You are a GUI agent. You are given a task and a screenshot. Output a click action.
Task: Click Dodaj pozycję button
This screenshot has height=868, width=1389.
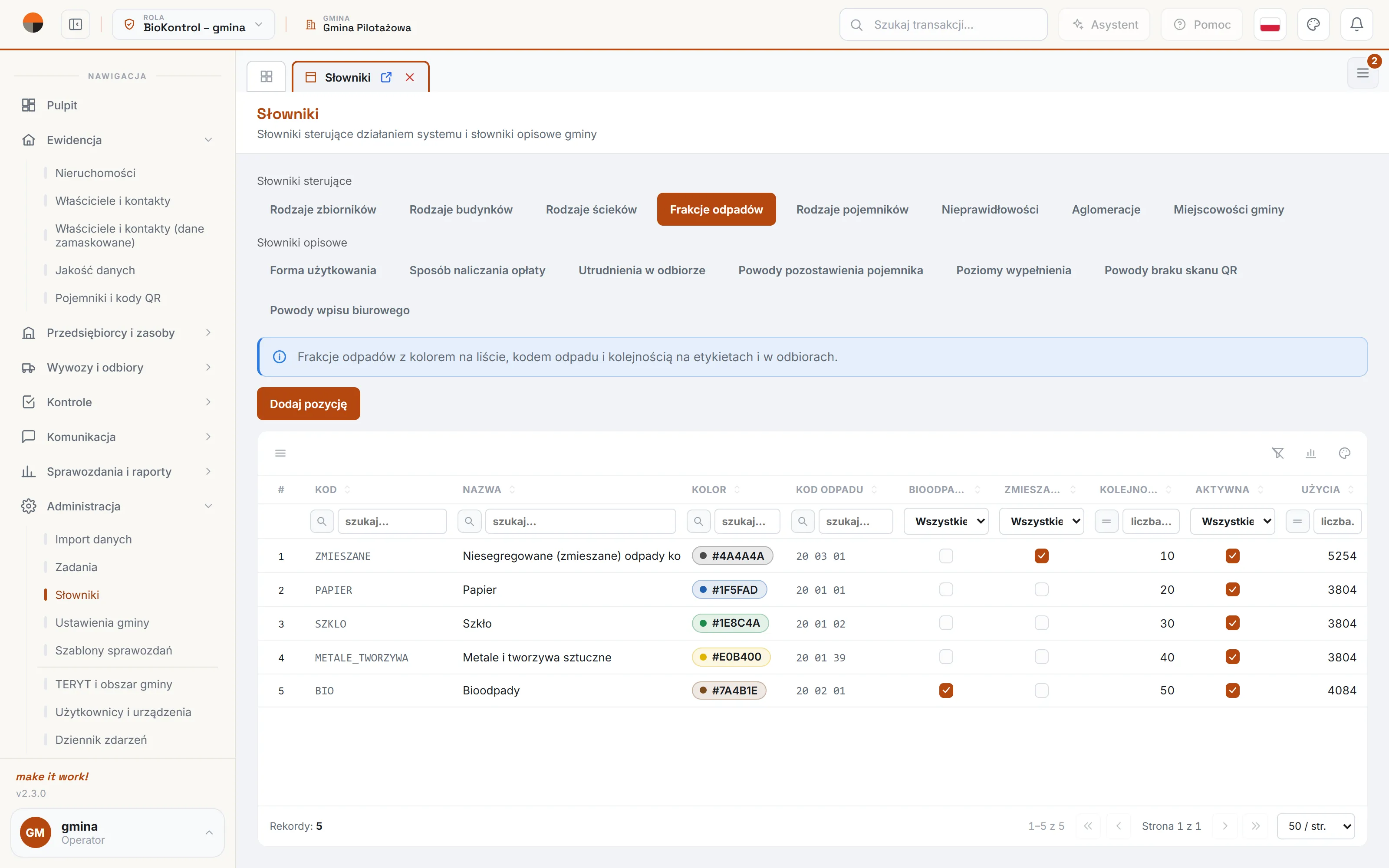[308, 404]
